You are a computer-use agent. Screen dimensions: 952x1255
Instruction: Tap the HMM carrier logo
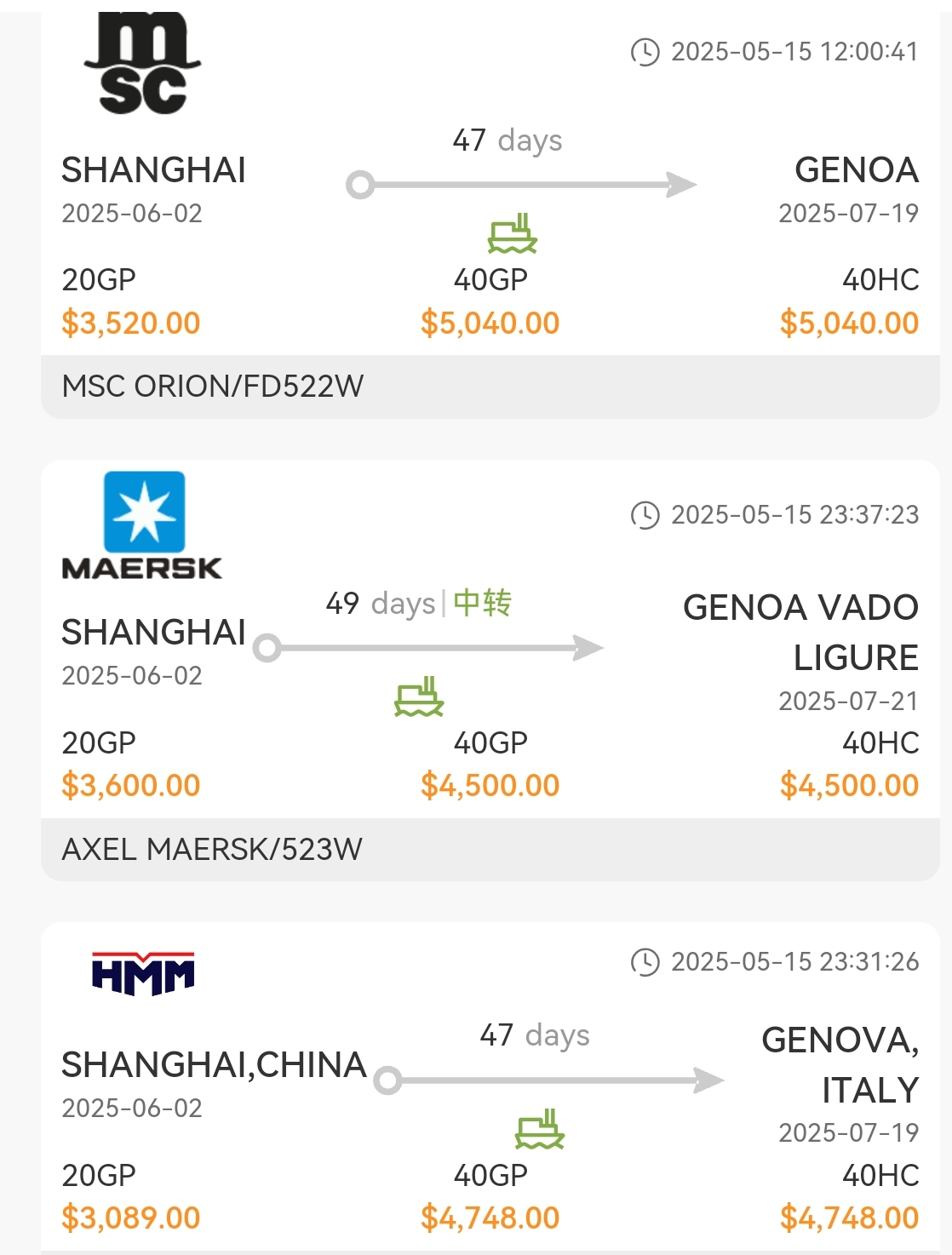tap(143, 974)
